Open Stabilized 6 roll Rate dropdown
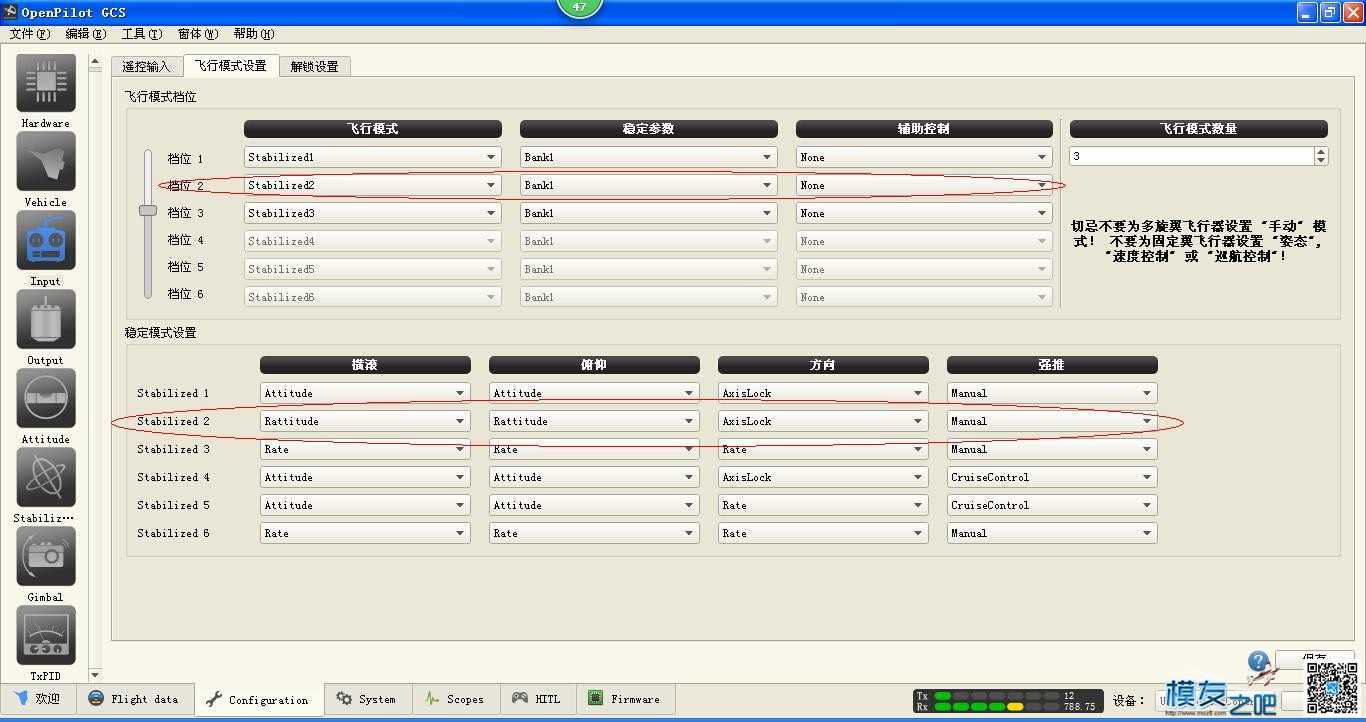1366x722 pixels. (365, 533)
